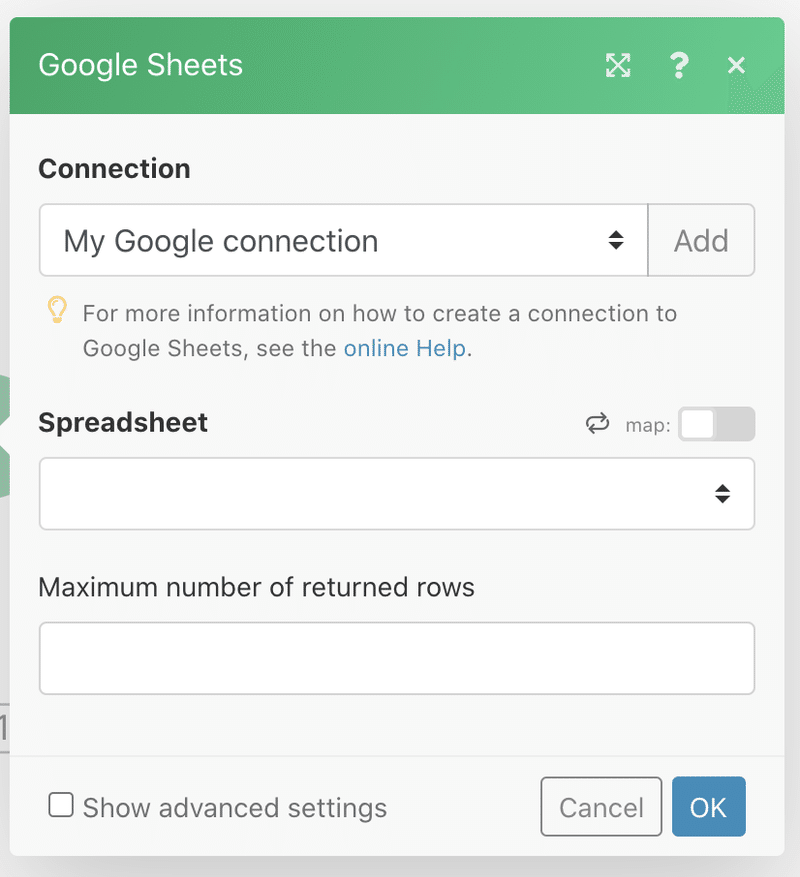Open help via the question mark icon
The height and width of the screenshot is (877, 800).
[x=679, y=66]
